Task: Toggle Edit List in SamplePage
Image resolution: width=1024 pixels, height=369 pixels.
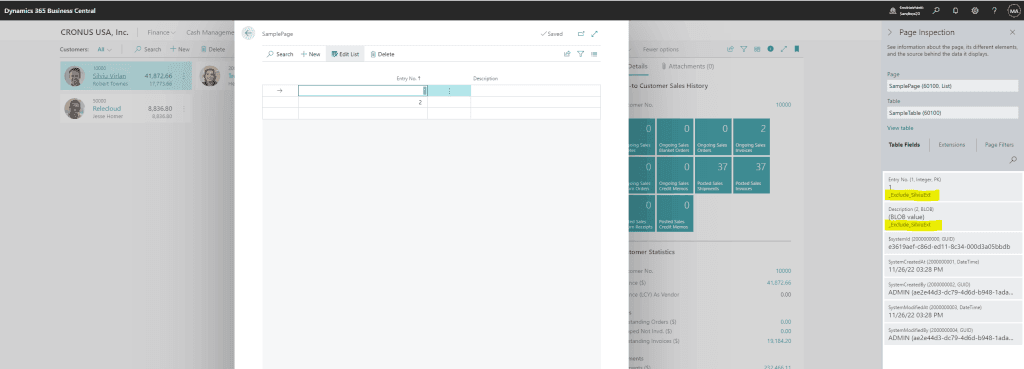Action: click(345, 54)
